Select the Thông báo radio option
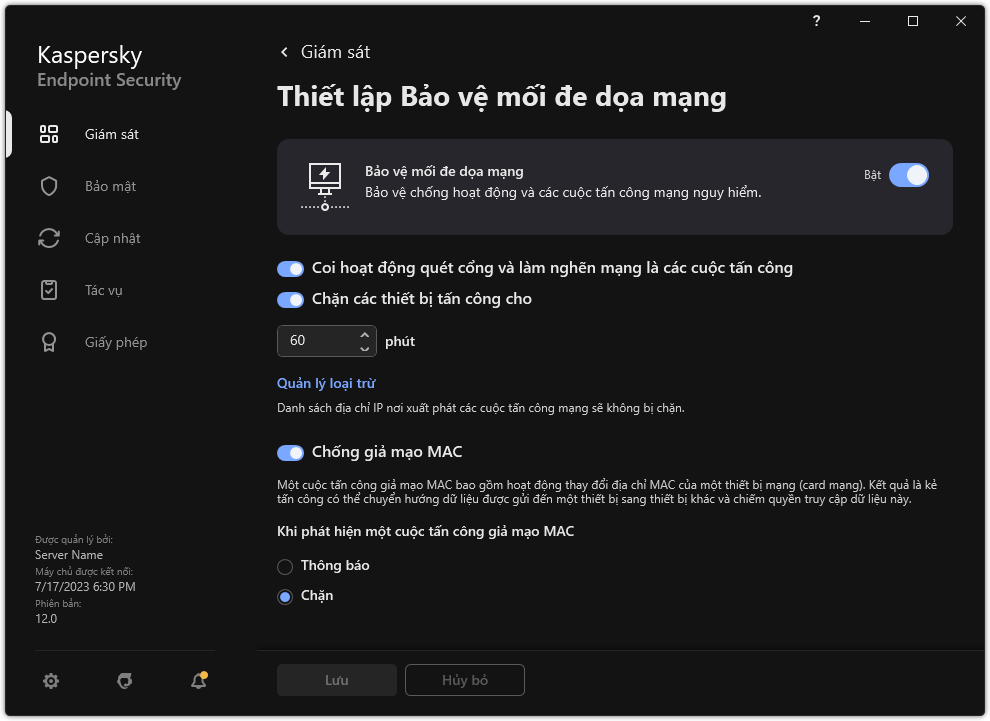 pyautogui.click(x=286, y=566)
